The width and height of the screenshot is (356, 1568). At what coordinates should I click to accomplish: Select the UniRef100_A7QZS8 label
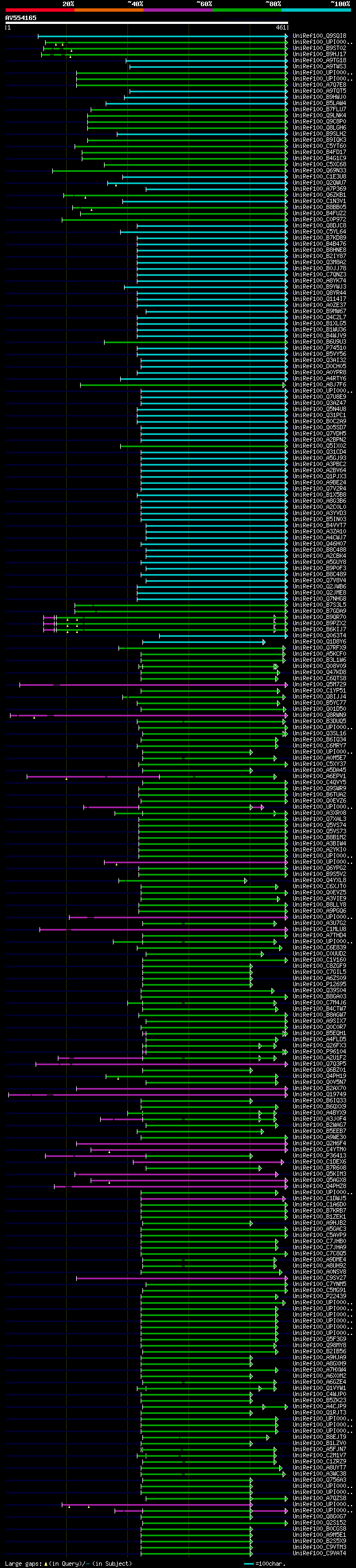(x=319, y=1498)
